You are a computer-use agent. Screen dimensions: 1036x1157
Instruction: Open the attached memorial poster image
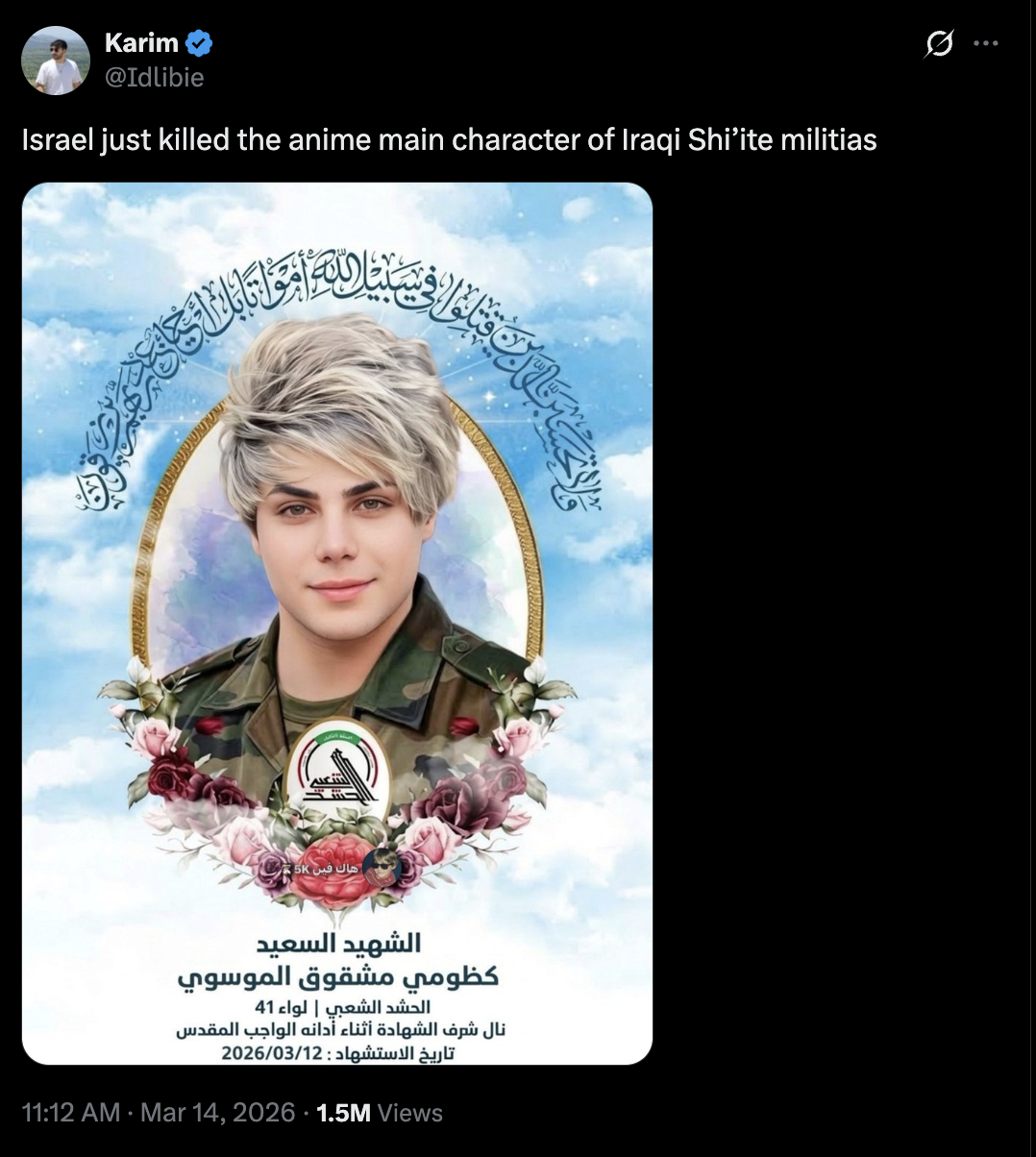337,624
